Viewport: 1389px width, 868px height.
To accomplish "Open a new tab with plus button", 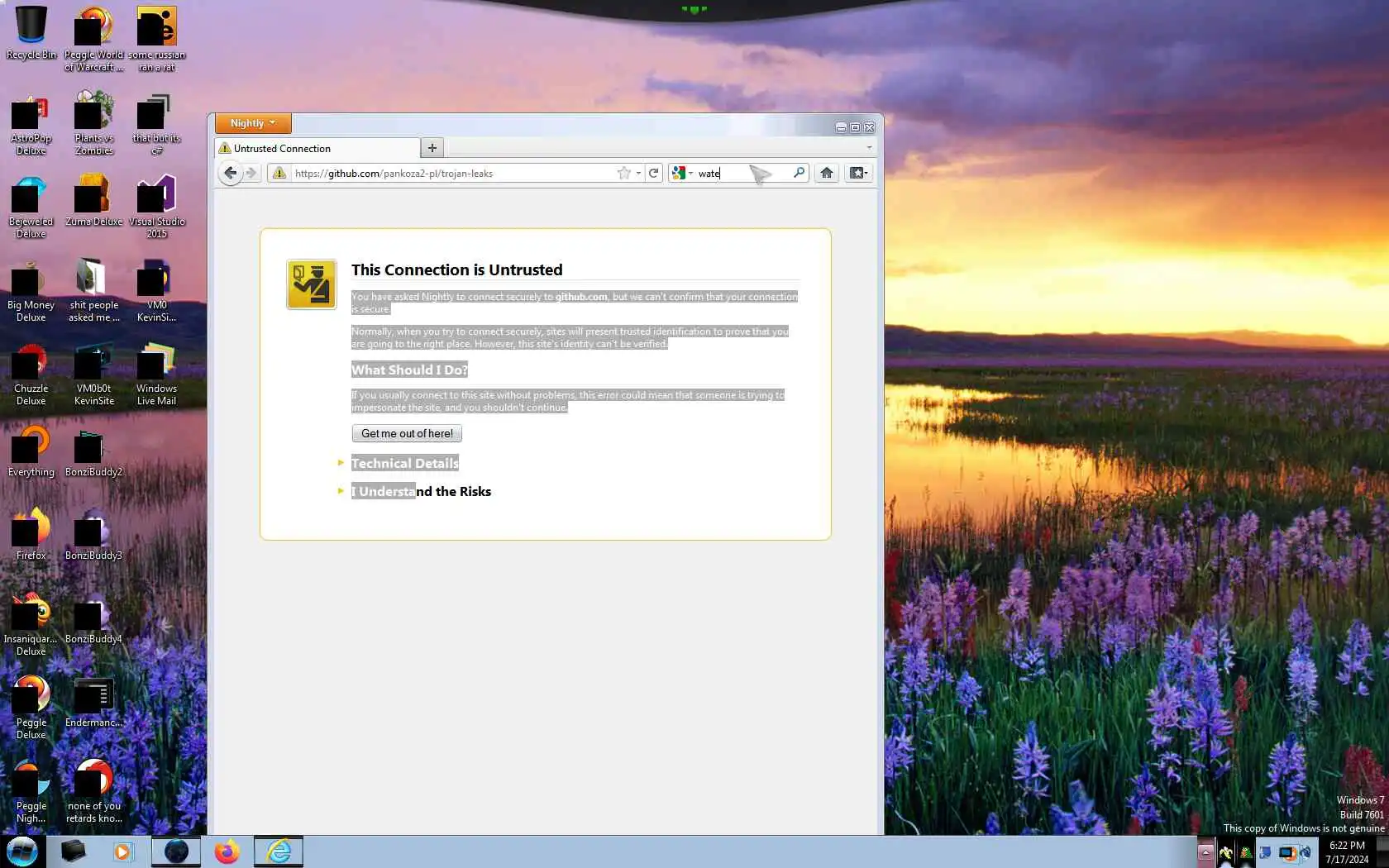I will pyautogui.click(x=432, y=148).
